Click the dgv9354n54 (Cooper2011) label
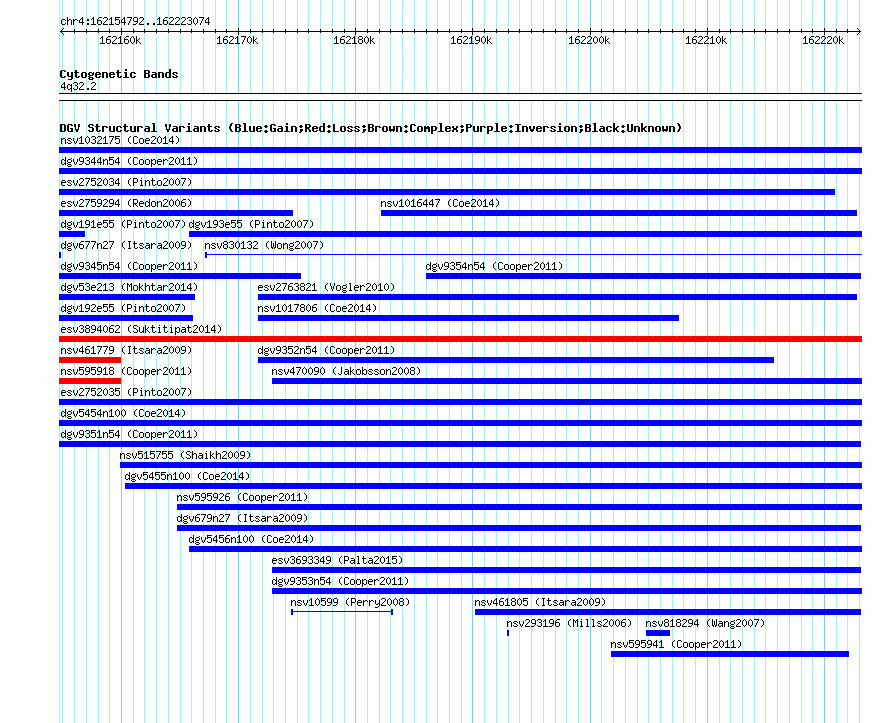890x723 pixels. pyautogui.click(x=494, y=266)
